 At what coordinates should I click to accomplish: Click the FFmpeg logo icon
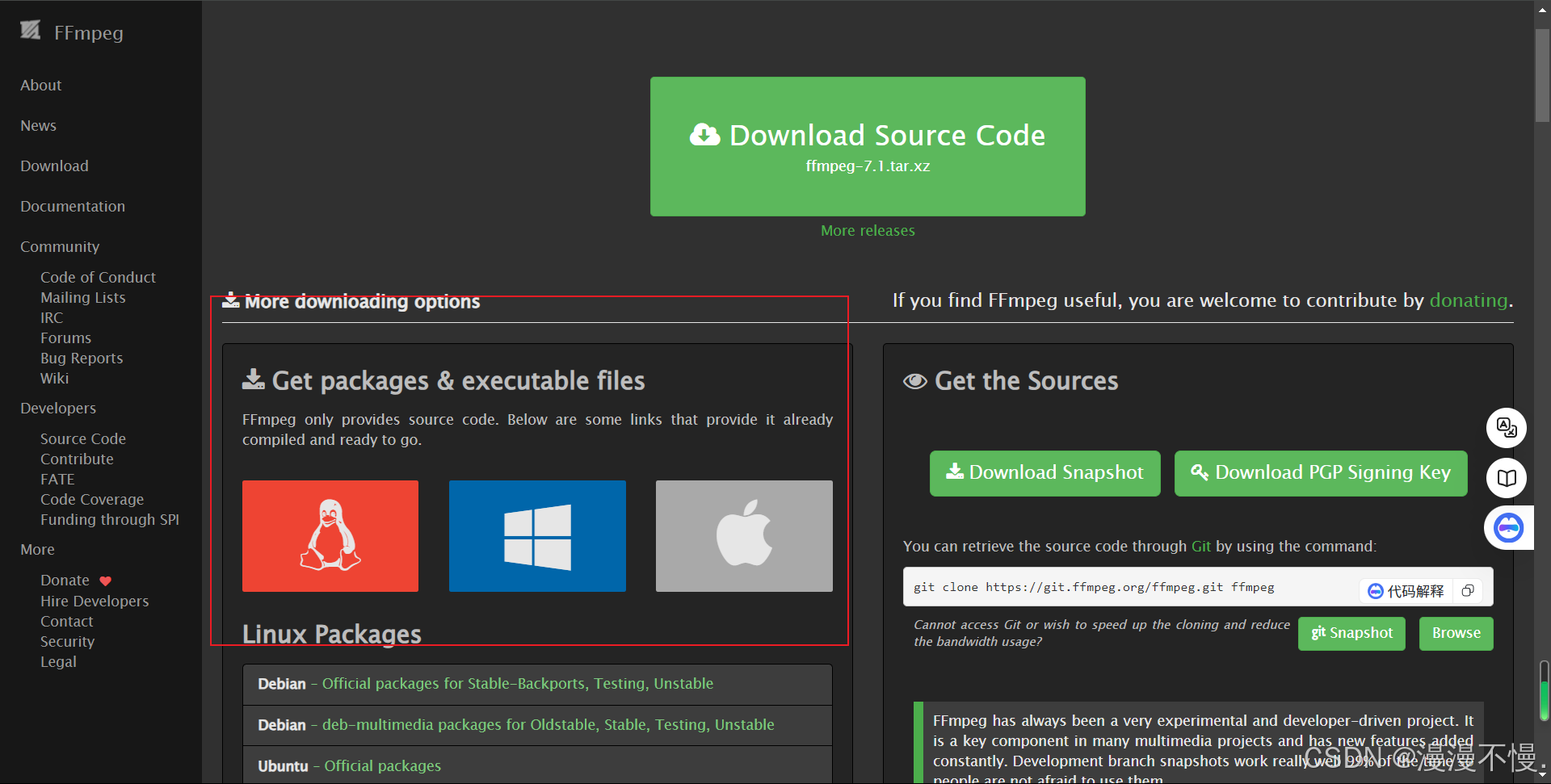click(31, 31)
